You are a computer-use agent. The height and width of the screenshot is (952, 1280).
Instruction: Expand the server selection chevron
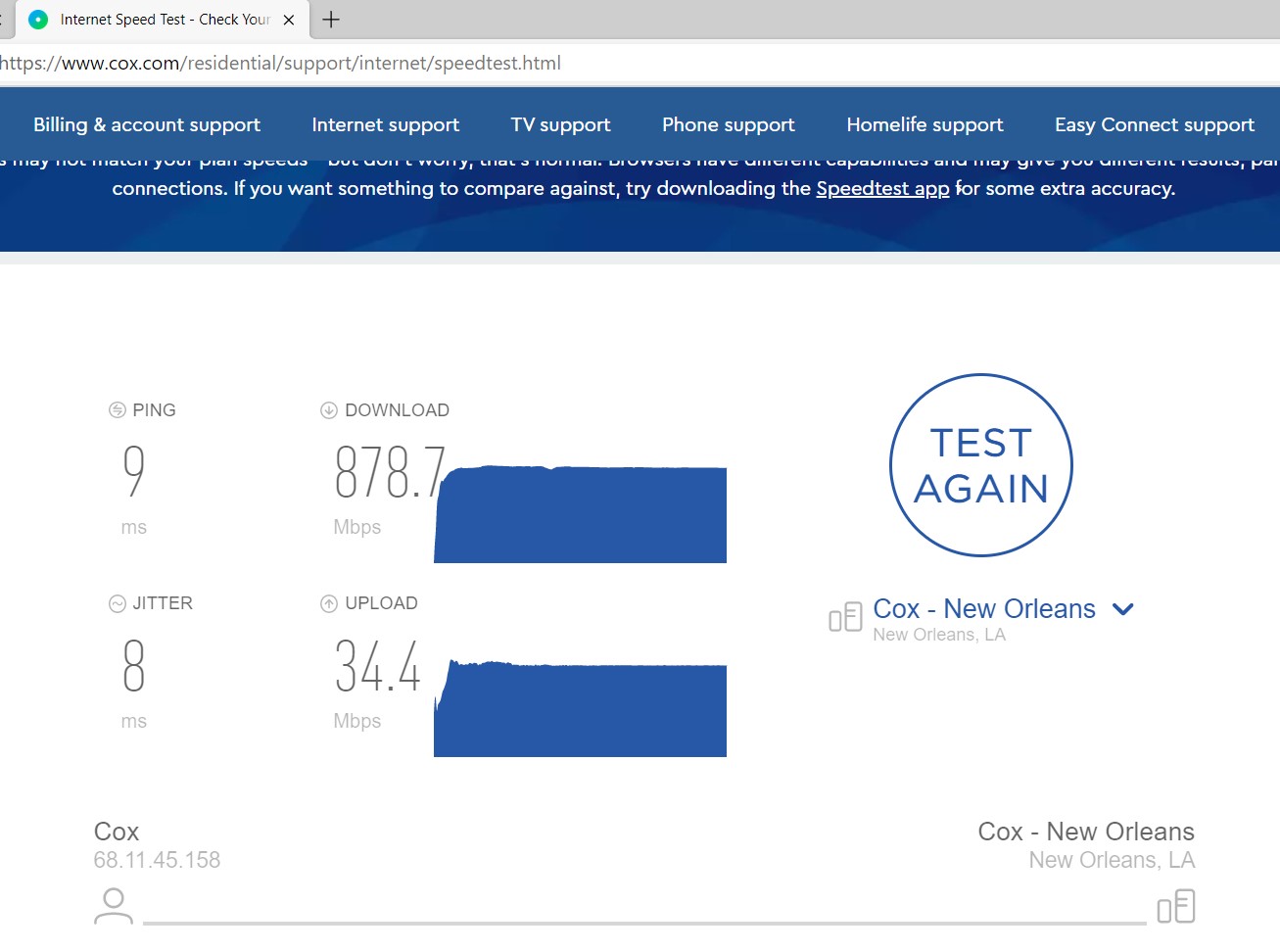tap(1123, 609)
